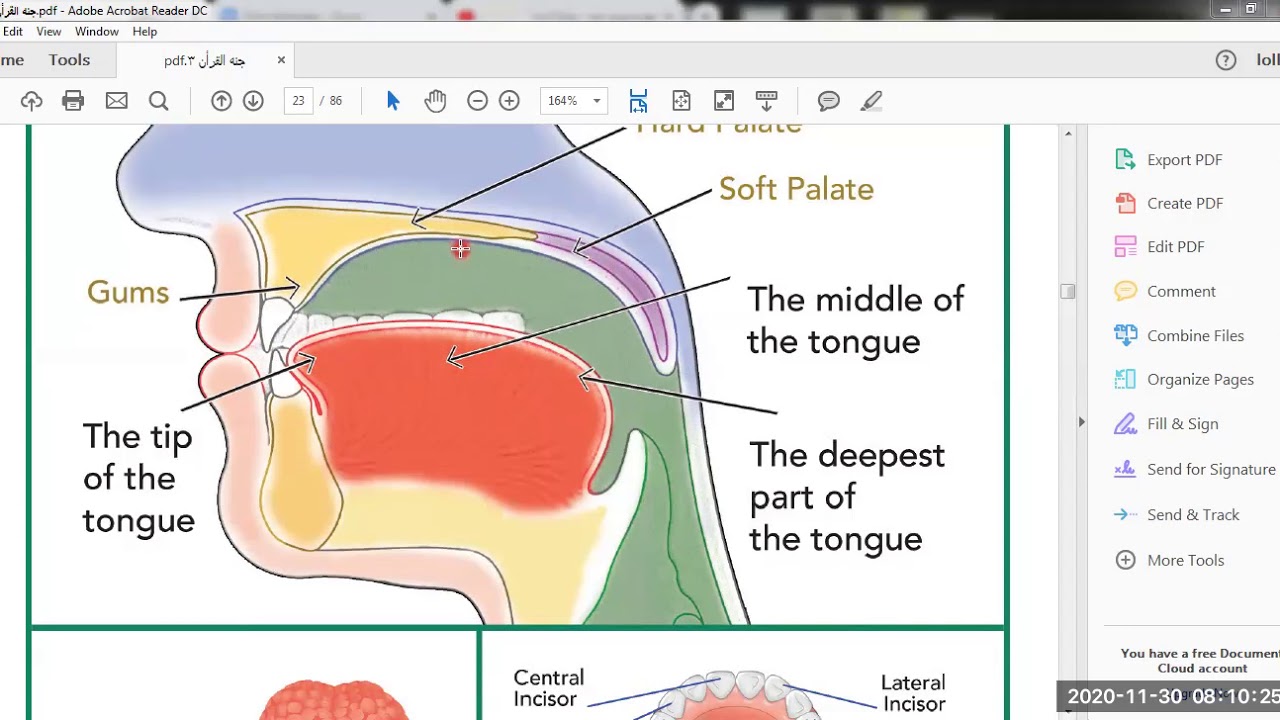This screenshot has width=1280, height=720.
Task: Click the page number field showing 23
Action: [298, 101]
